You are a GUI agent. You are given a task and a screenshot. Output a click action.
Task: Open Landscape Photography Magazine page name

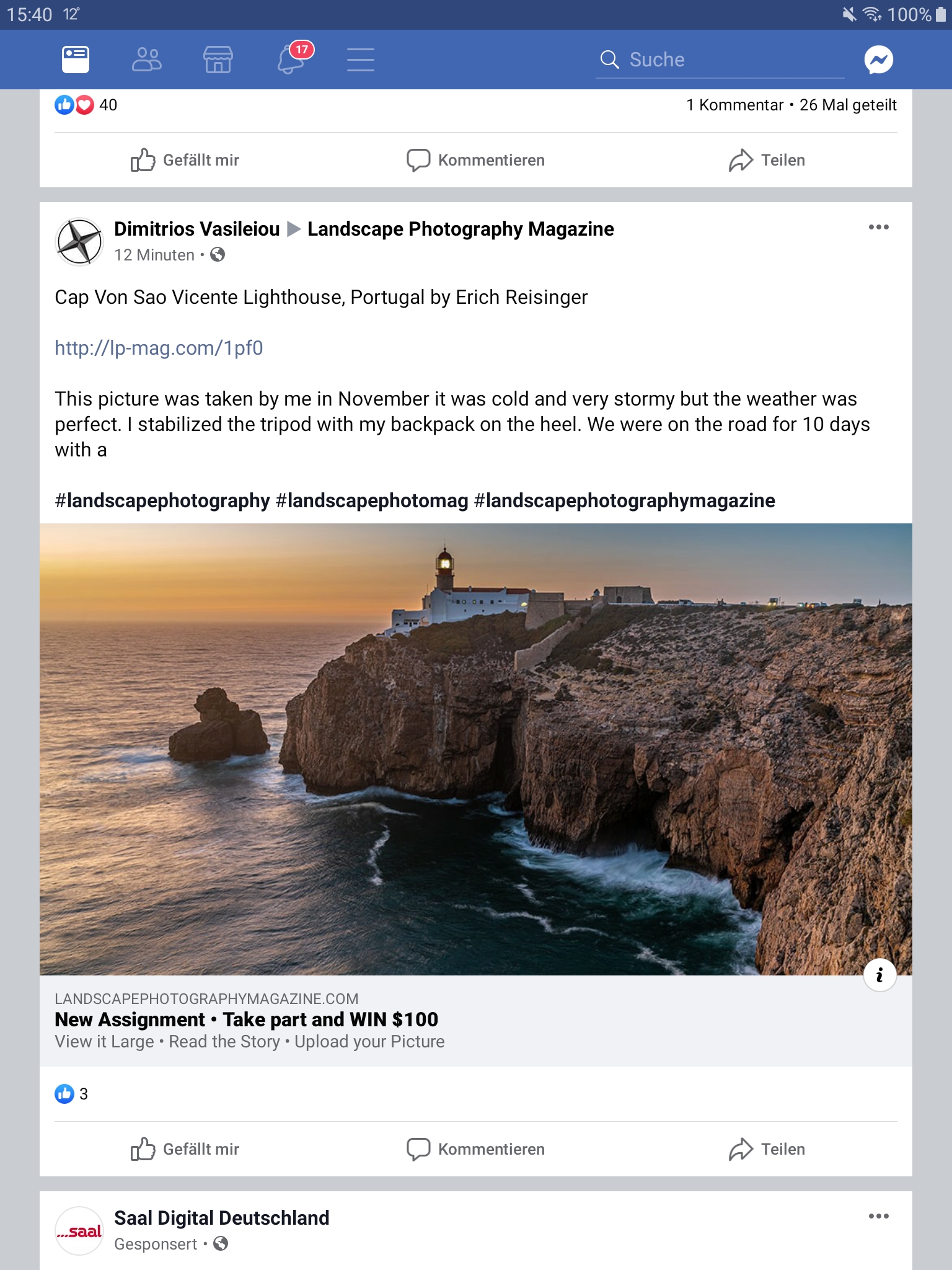(461, 229)
